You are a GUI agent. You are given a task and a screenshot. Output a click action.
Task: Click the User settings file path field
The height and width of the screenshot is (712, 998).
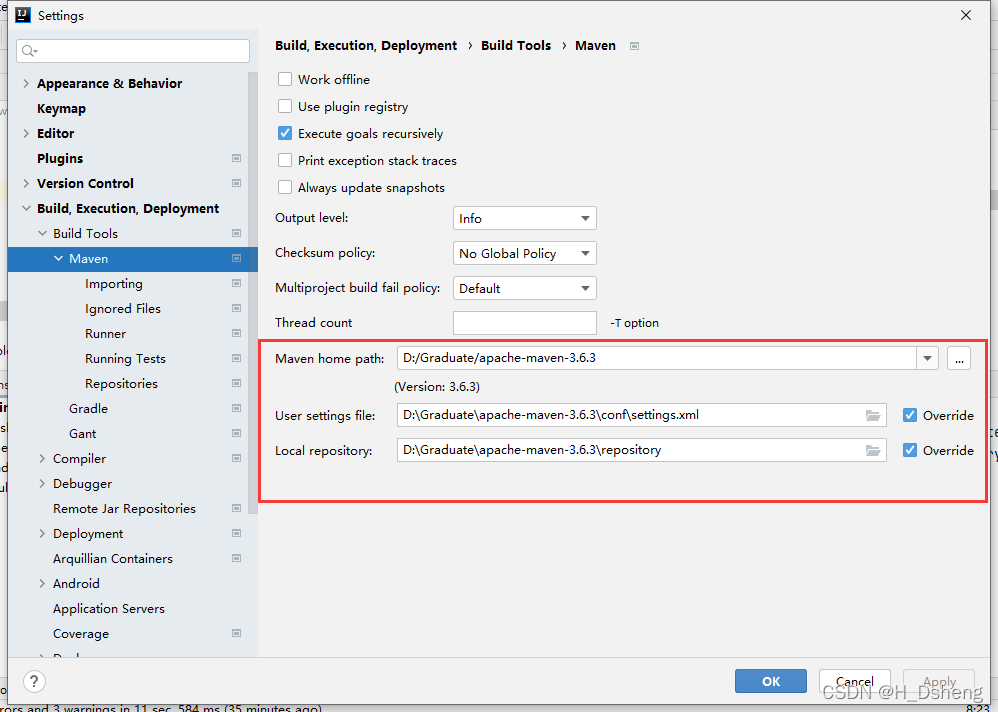(x=642, y=415)
